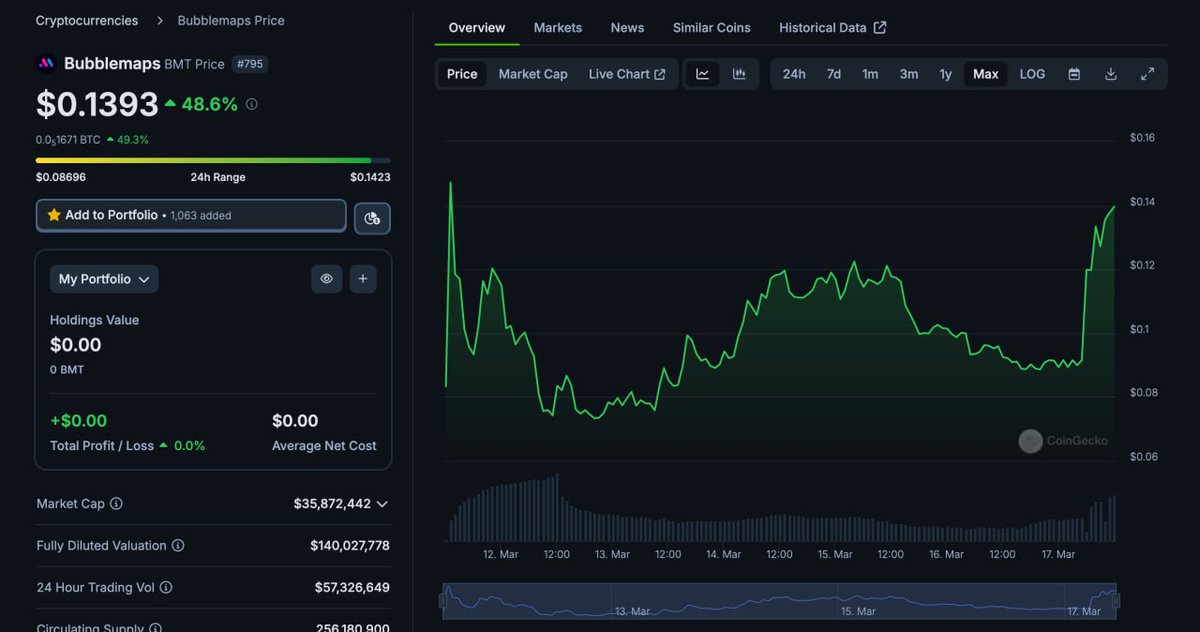Viewport: 1200px width, 632px height.
Task: Toggle holdings visibility with the eye icon
Action: [x=327, y=279]
